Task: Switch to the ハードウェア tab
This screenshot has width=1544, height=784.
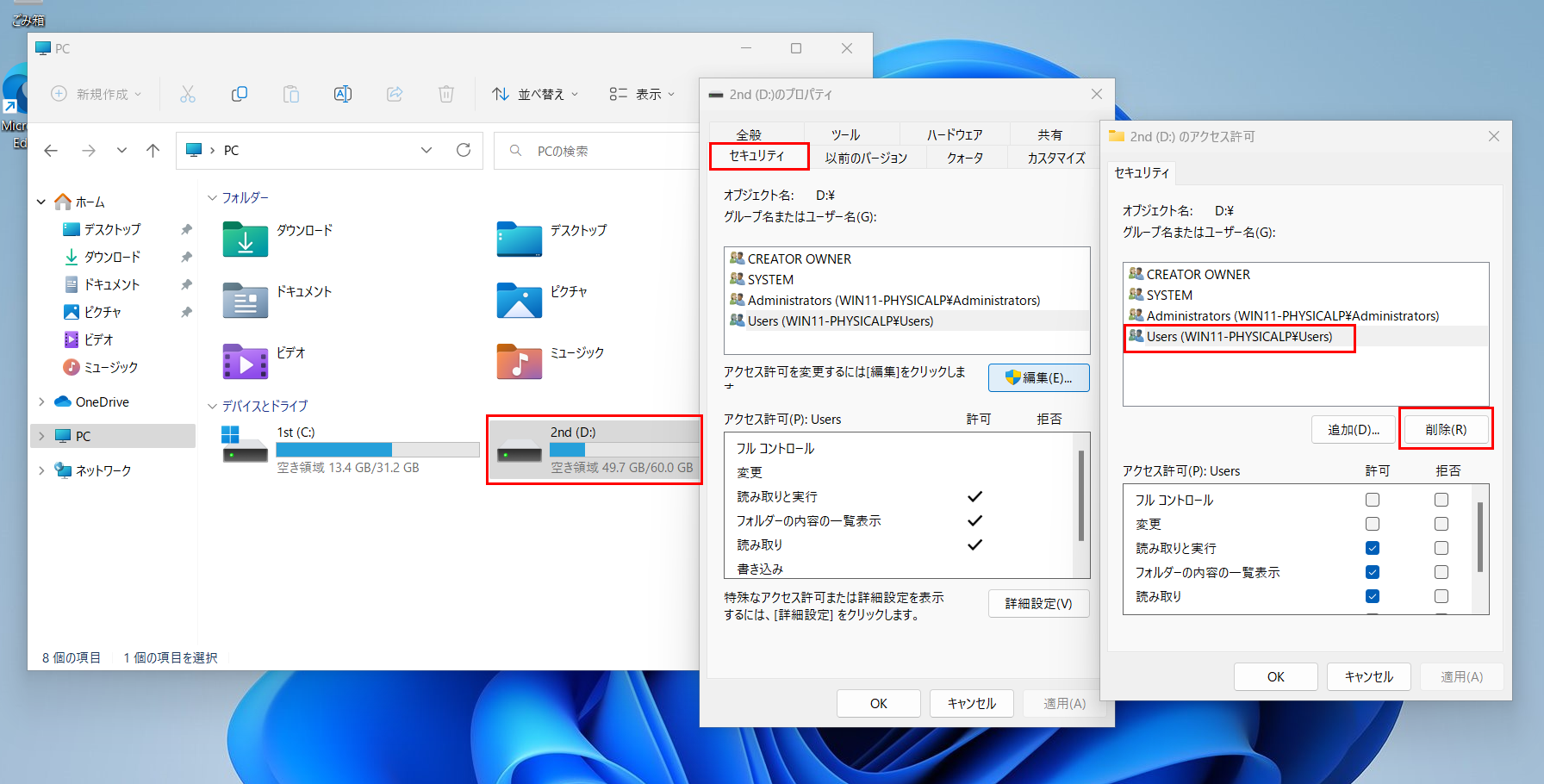Action: point(954,134)
